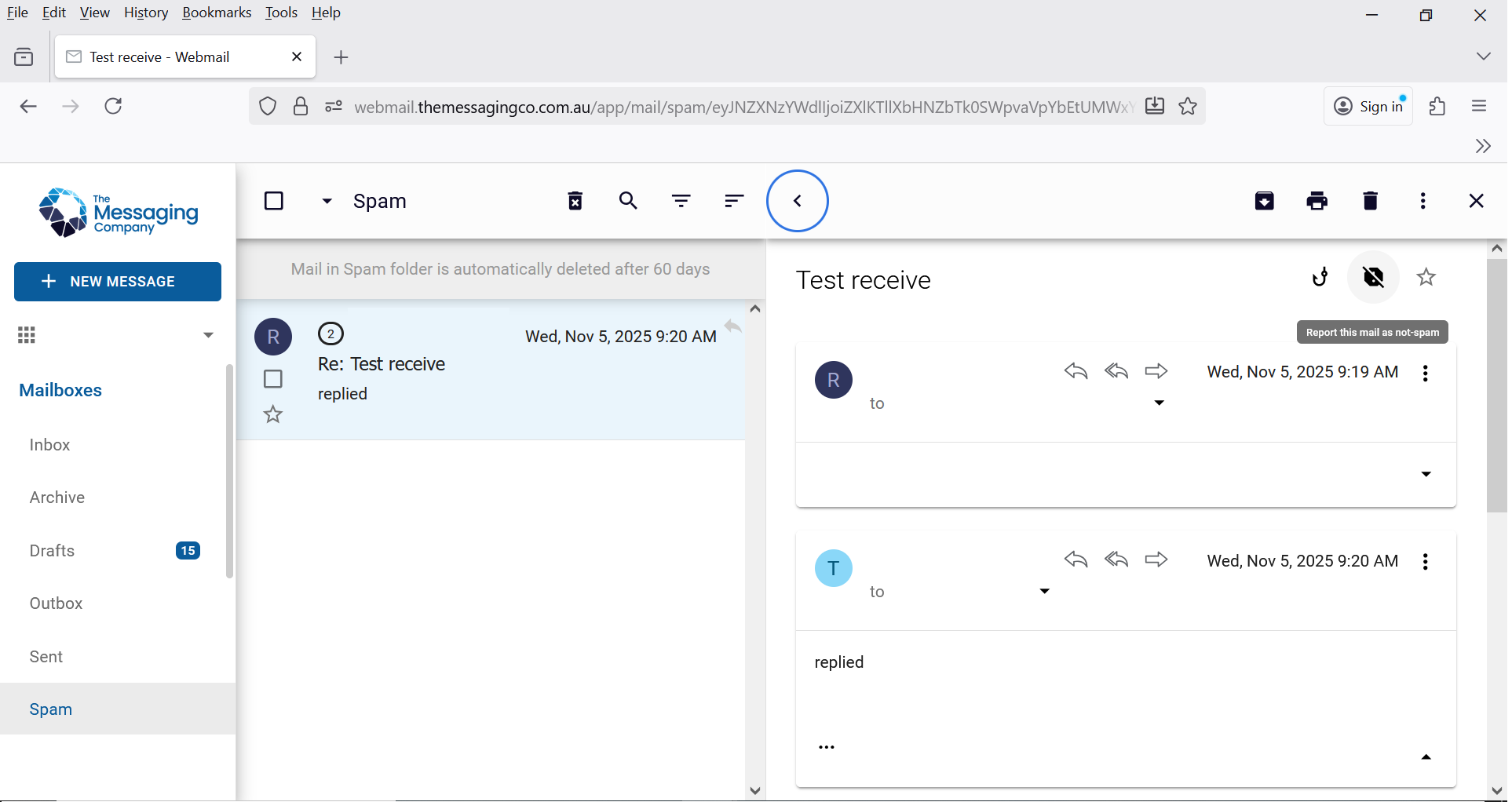The width and height of the screenshot is (1512, 802).
Task: Click the phishing hook report icon
Action: click(x=1320, y=277)
